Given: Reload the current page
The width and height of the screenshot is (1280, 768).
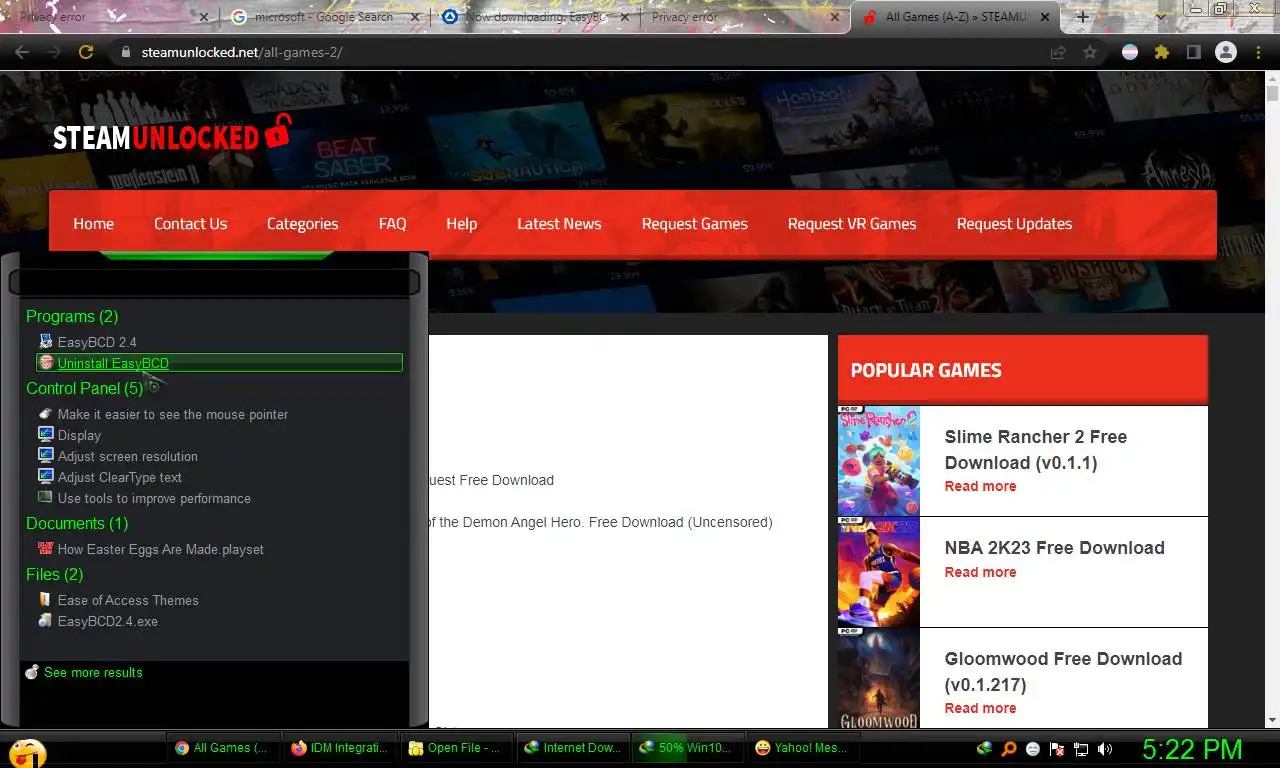Looking at the screenshot, I should 86,52.
